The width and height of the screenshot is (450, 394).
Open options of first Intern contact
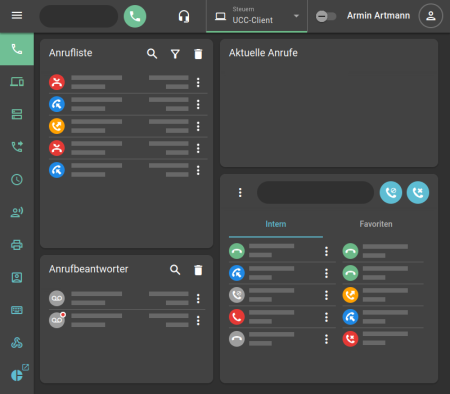326,251
